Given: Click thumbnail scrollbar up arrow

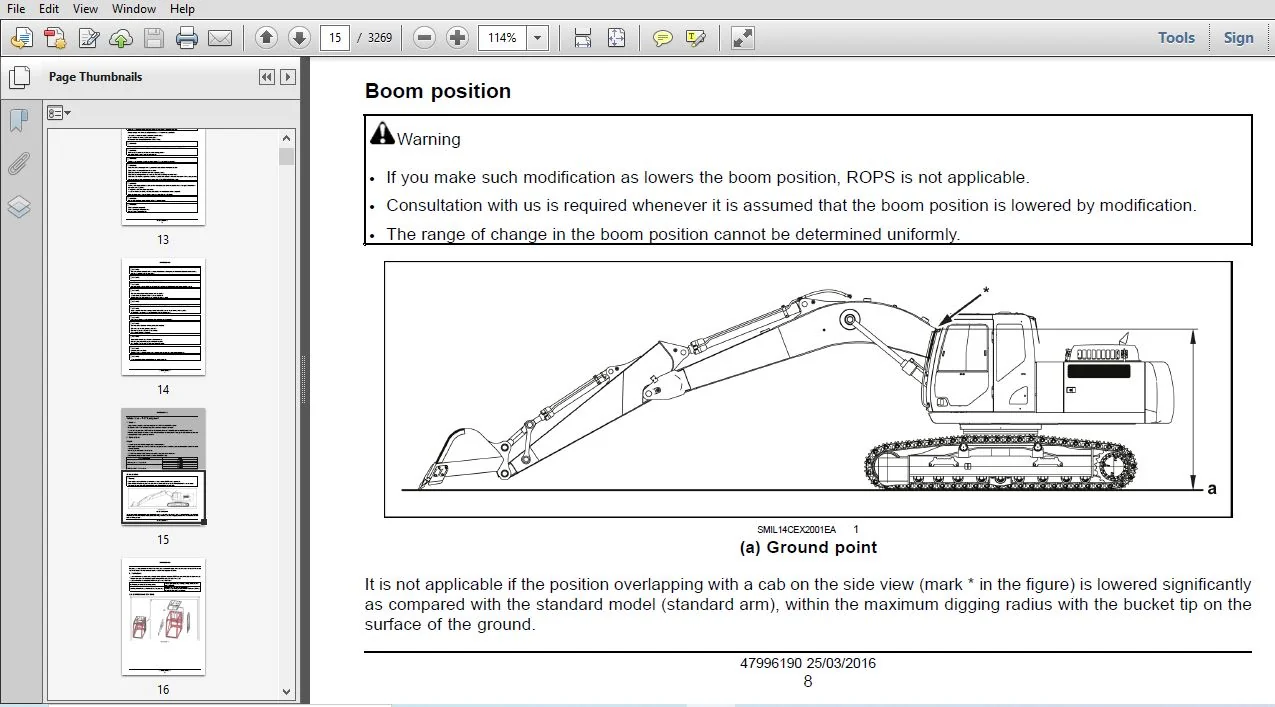Looking at the screenshot, I should [287, 139].
